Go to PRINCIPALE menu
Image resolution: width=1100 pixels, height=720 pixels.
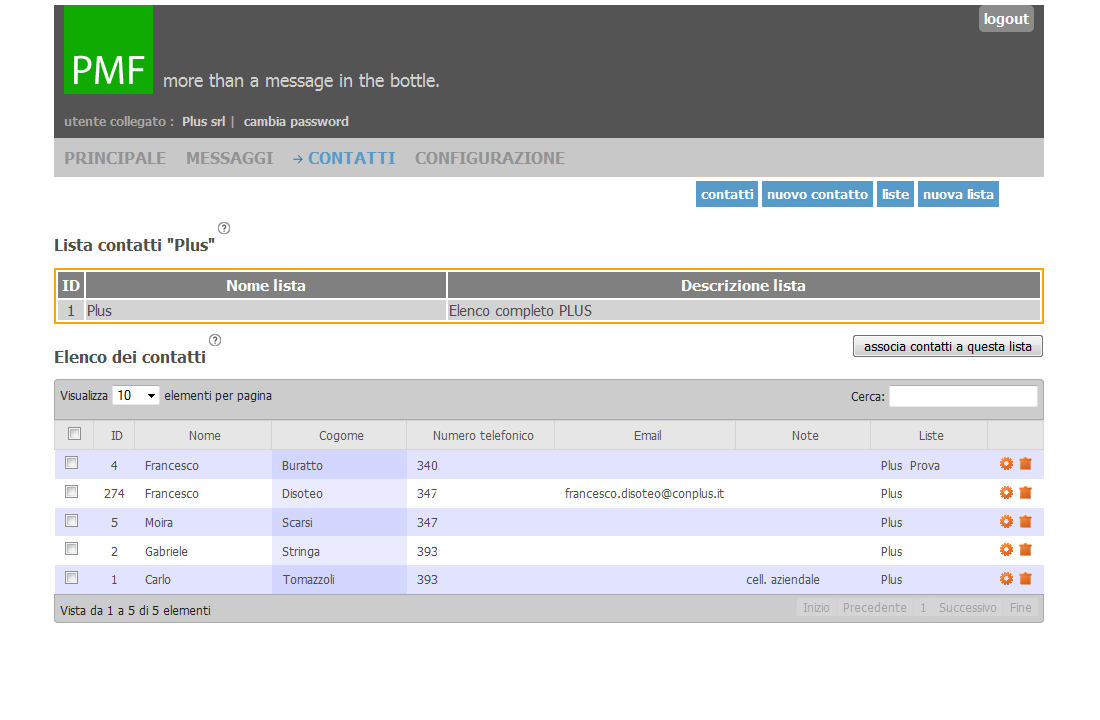(115, 158)
